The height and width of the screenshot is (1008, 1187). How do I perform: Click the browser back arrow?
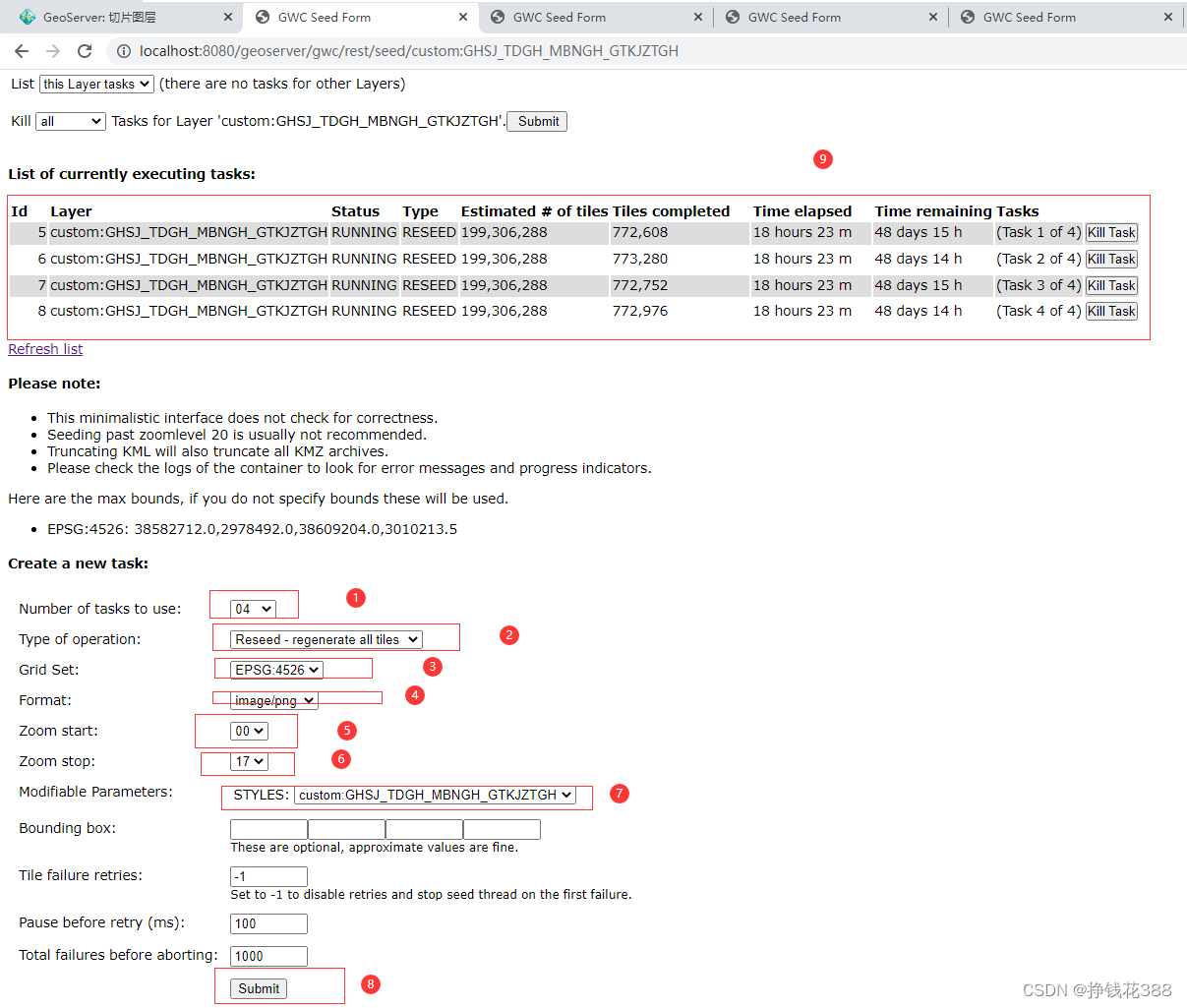(22, 51)
